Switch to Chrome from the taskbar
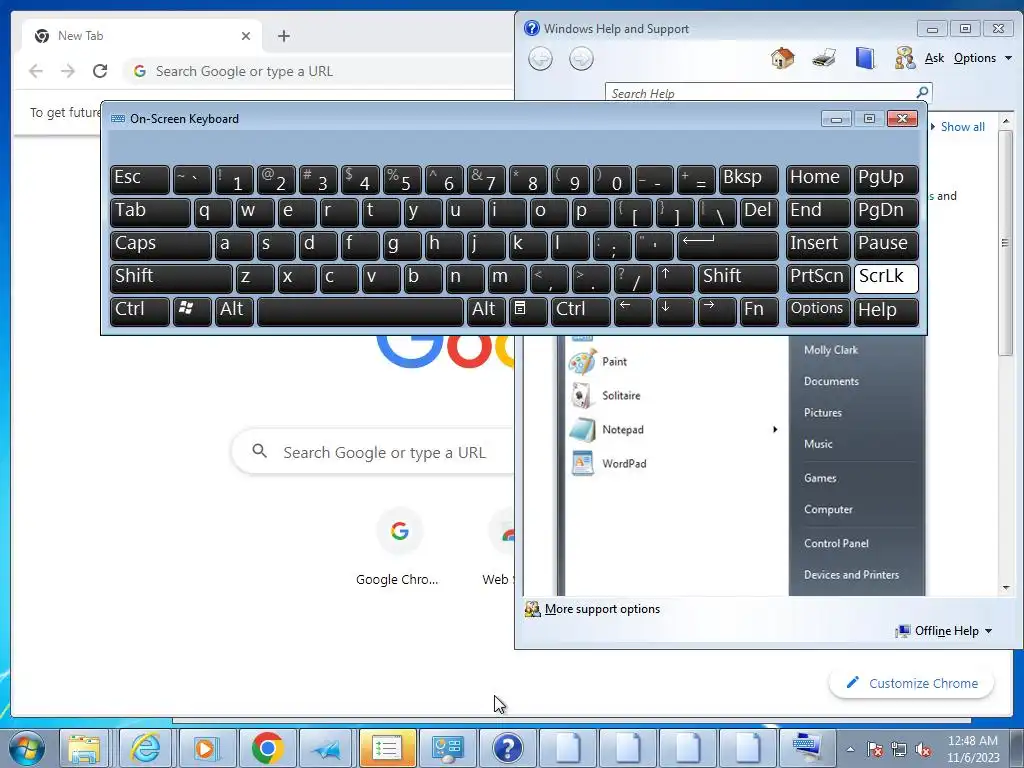1024x768 pixels. pyautogui.click(x=266, y=748)
